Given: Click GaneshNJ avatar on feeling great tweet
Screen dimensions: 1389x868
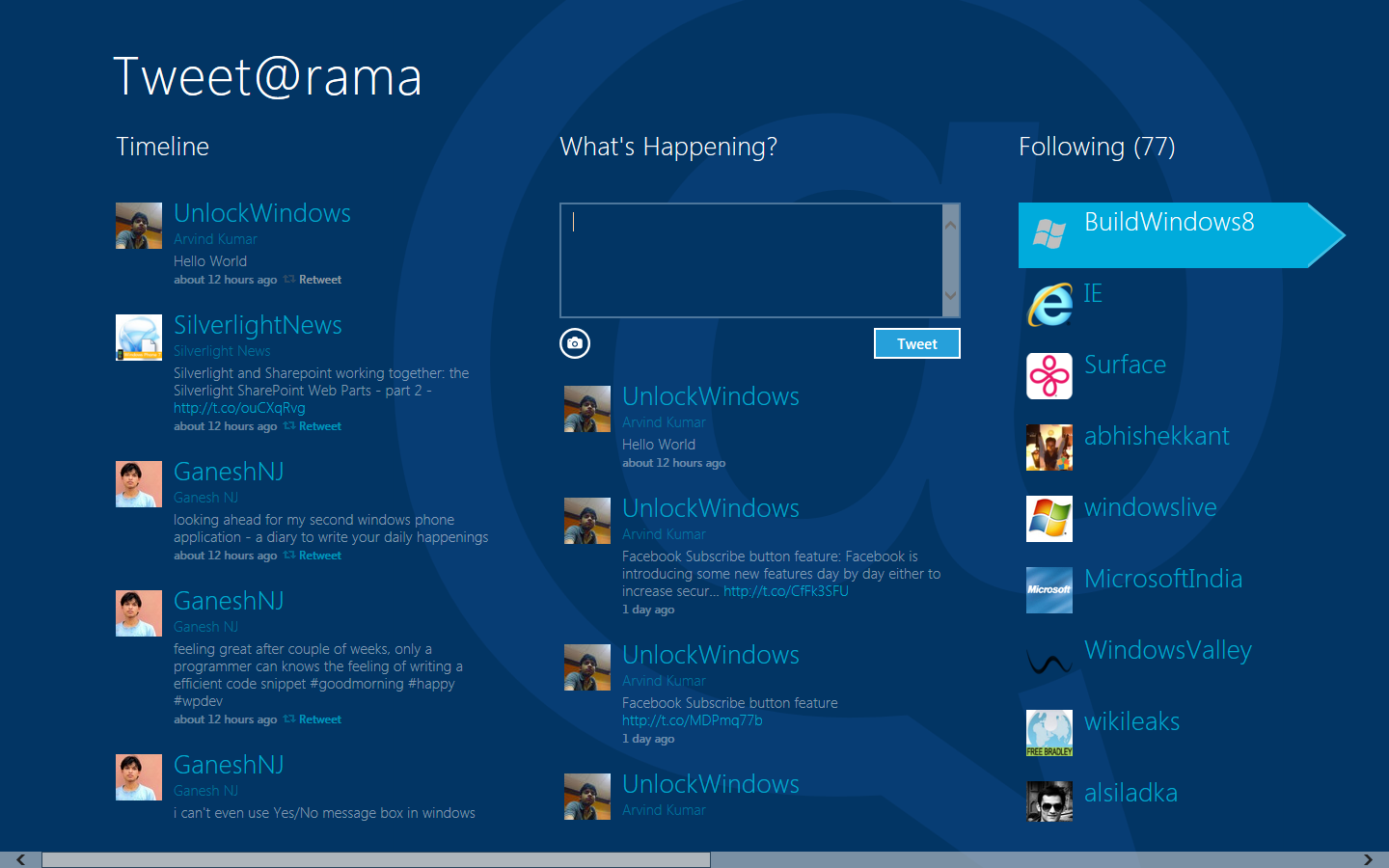Looking at the screenshot, I should pyautogui.click(x=139, y=613).
